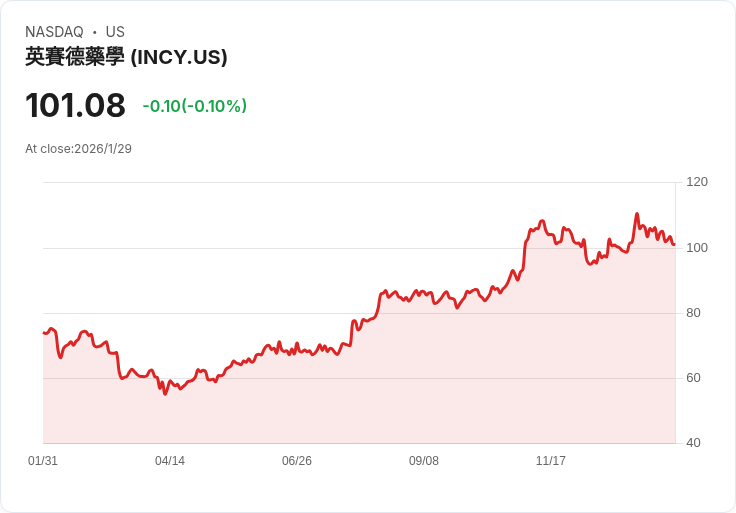736x513 pixels.
Task: Select the US market label
Action: click(115, 32)
